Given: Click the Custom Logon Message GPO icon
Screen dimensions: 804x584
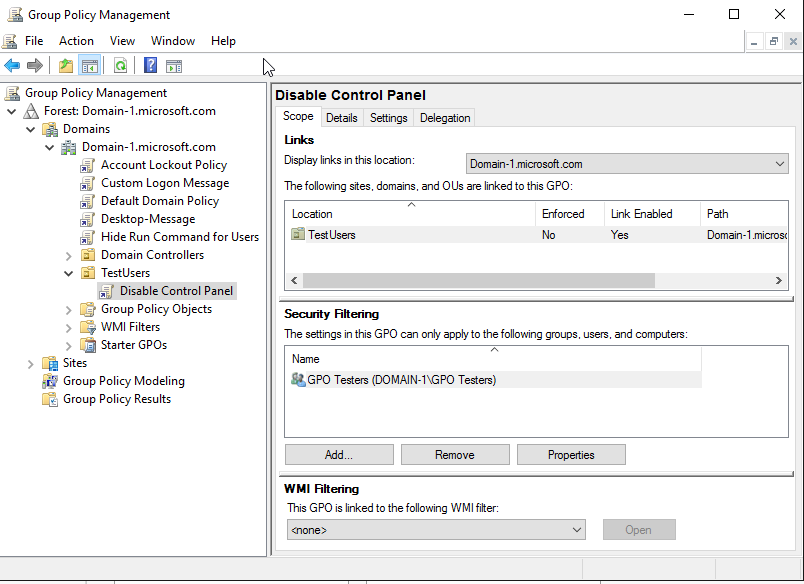Looking at the screenshot, I should (88, 183).
